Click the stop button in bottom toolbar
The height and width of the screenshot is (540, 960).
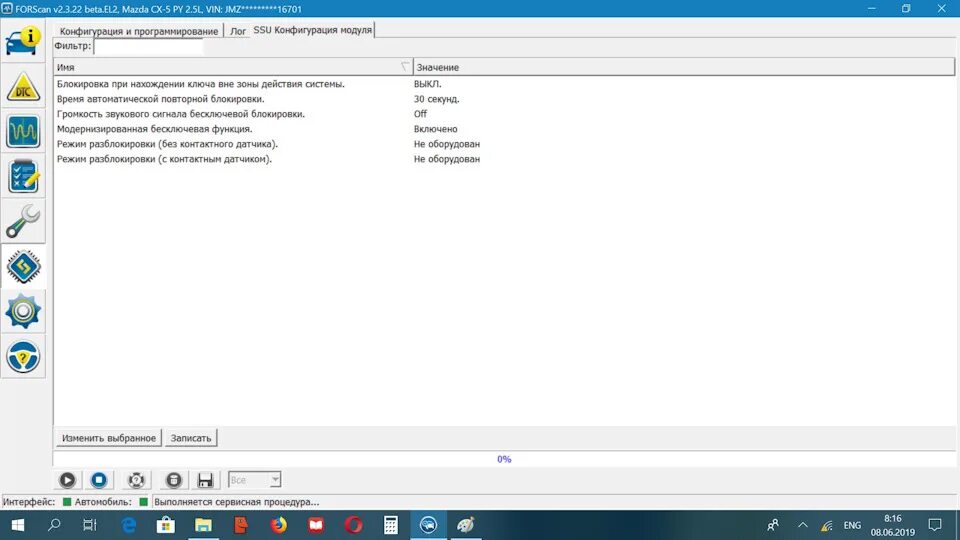point(99,480)
